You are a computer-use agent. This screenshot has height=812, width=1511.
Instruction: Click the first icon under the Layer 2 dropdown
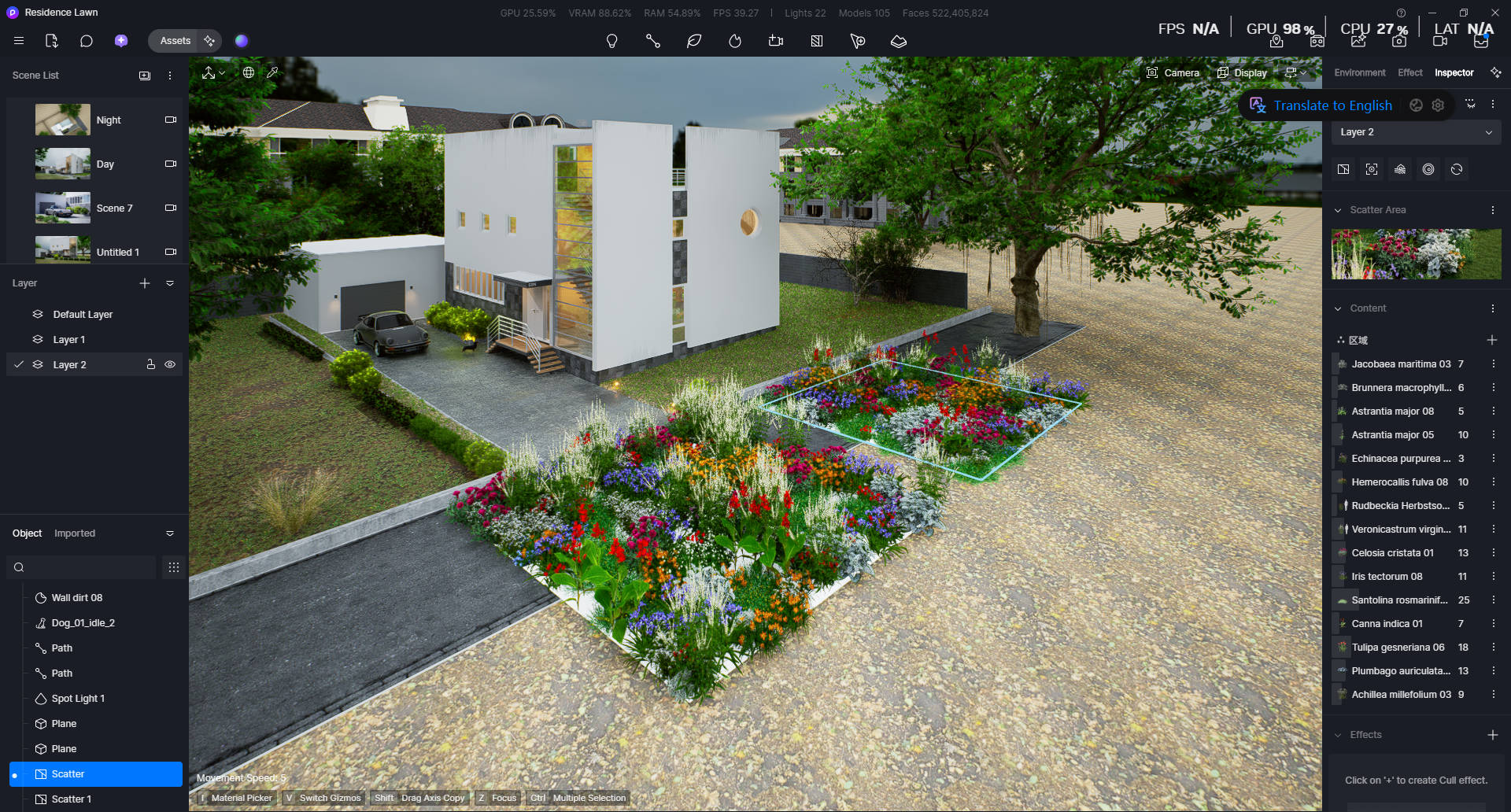(1343, 169)
